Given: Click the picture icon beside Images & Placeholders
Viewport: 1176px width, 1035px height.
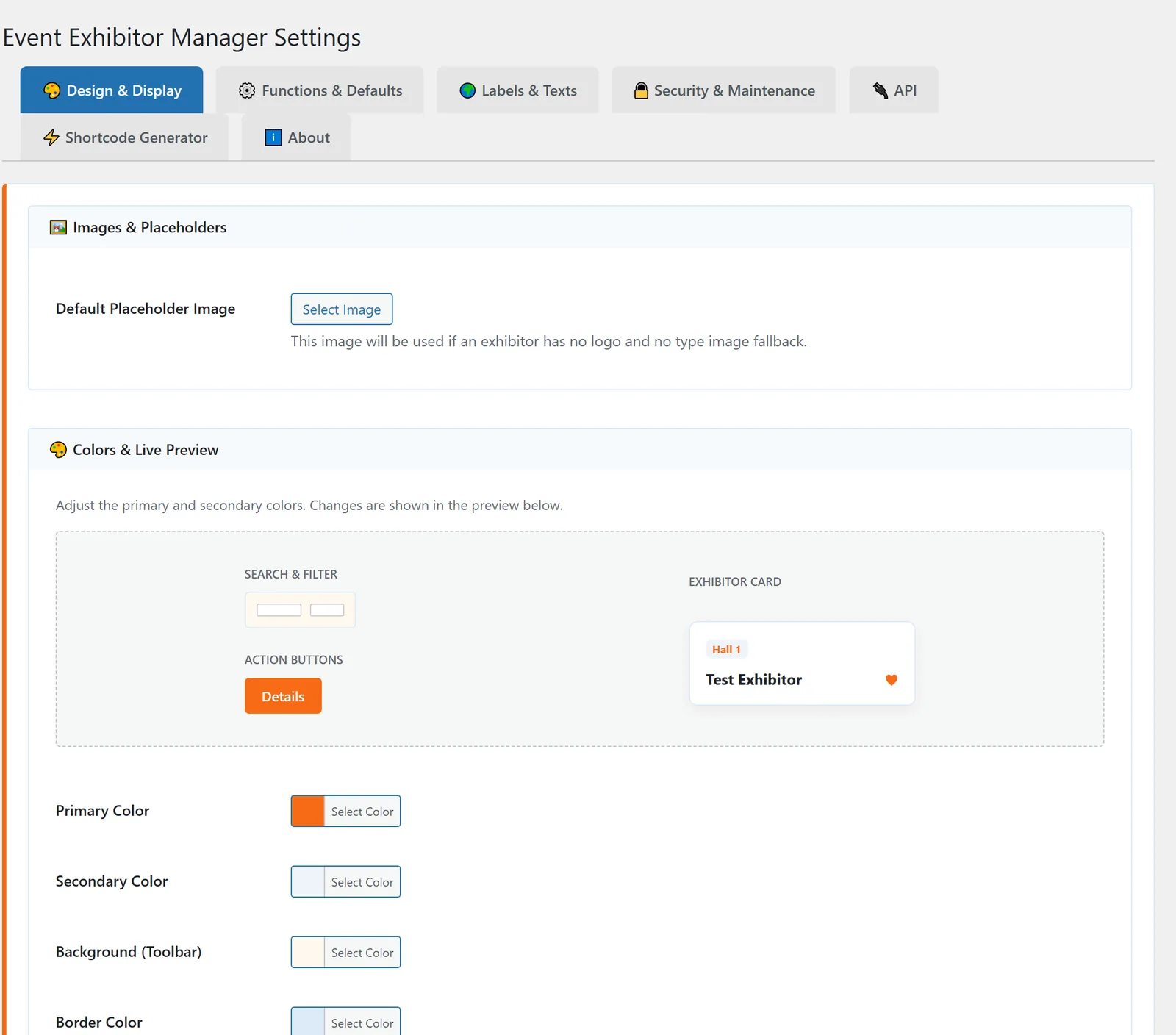Looking at the screenshot, I should [58, 227].
